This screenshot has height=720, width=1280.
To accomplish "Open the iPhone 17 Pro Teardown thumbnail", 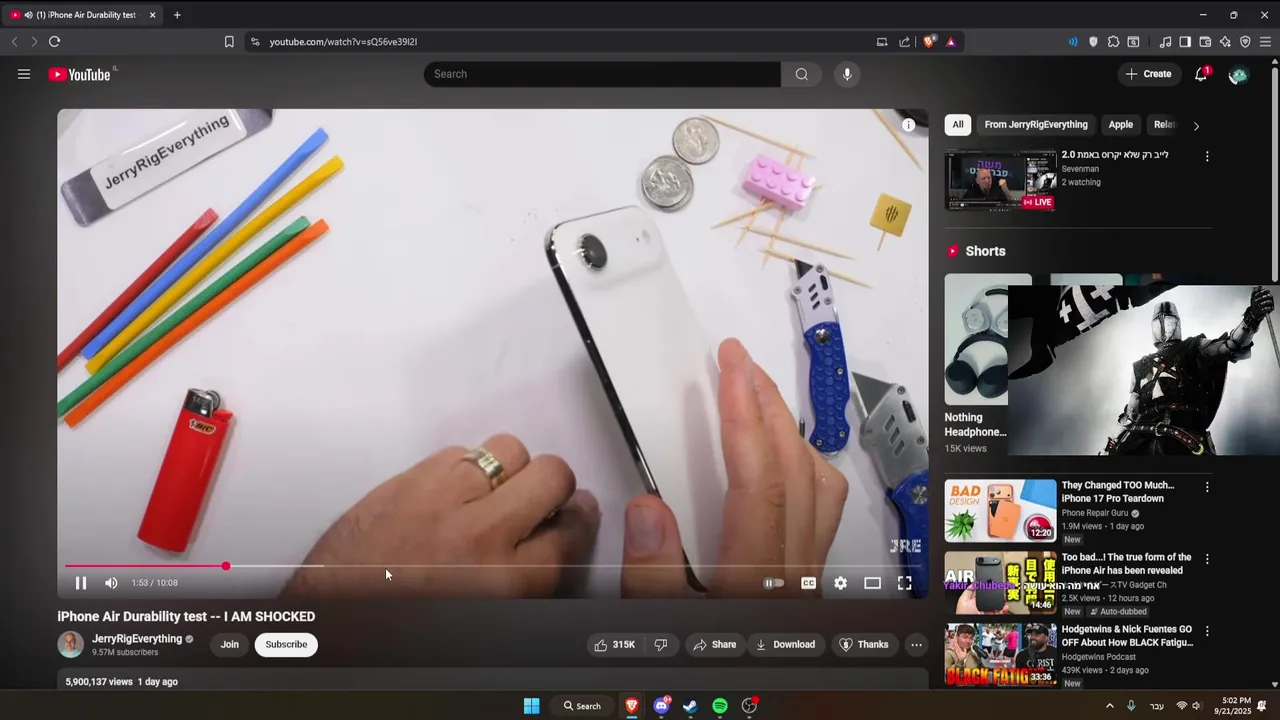I will pyautogui.click(x=1000, y=511).
